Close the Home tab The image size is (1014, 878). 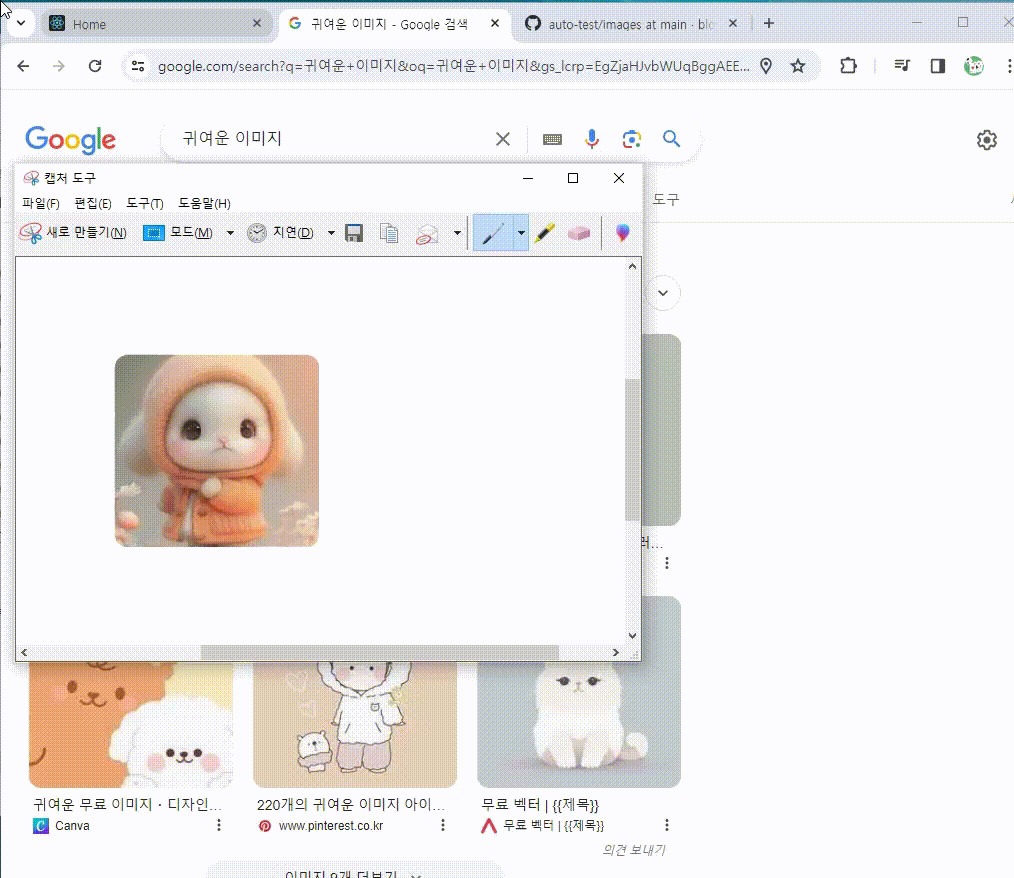257,23
